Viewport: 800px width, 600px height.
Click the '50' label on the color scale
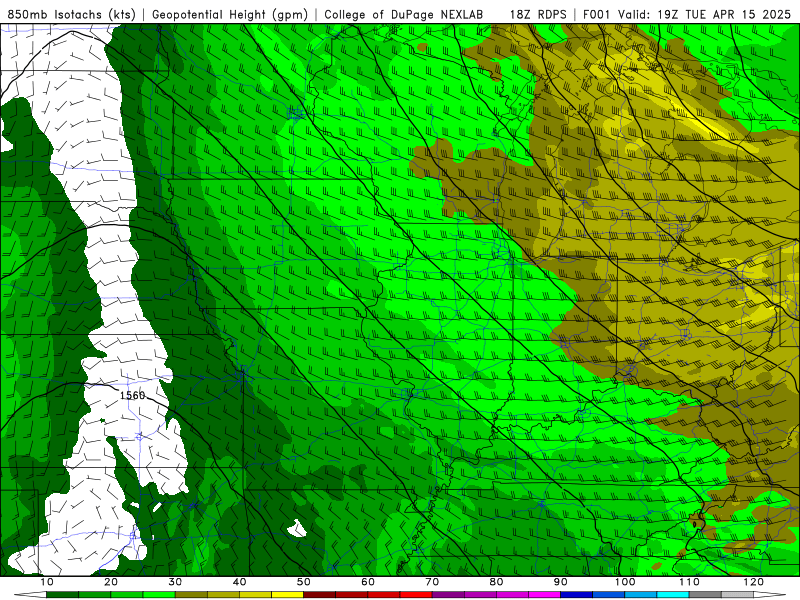coord(304,582)
